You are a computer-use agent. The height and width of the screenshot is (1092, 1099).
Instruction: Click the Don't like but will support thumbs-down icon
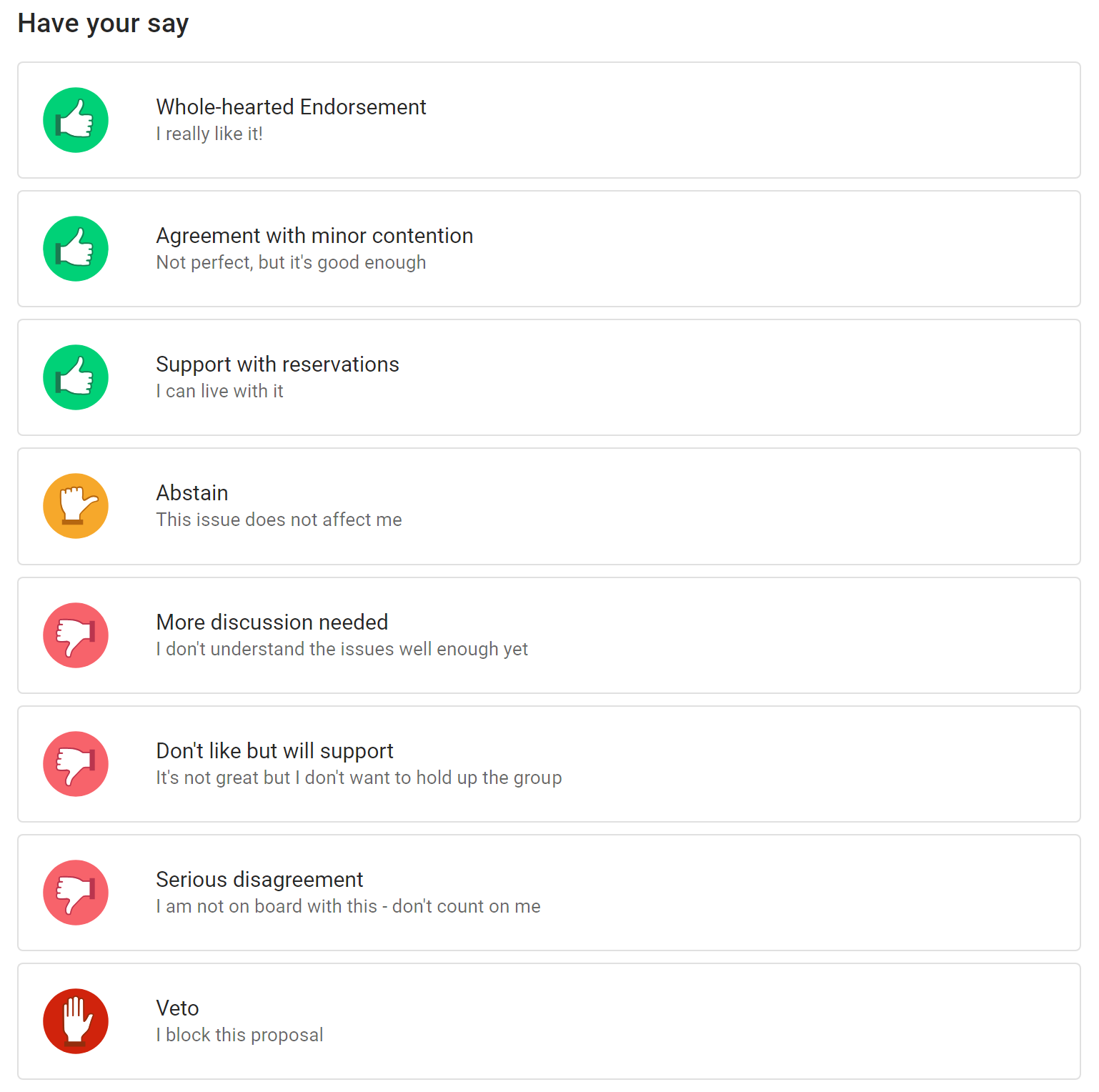coord(76,764)
